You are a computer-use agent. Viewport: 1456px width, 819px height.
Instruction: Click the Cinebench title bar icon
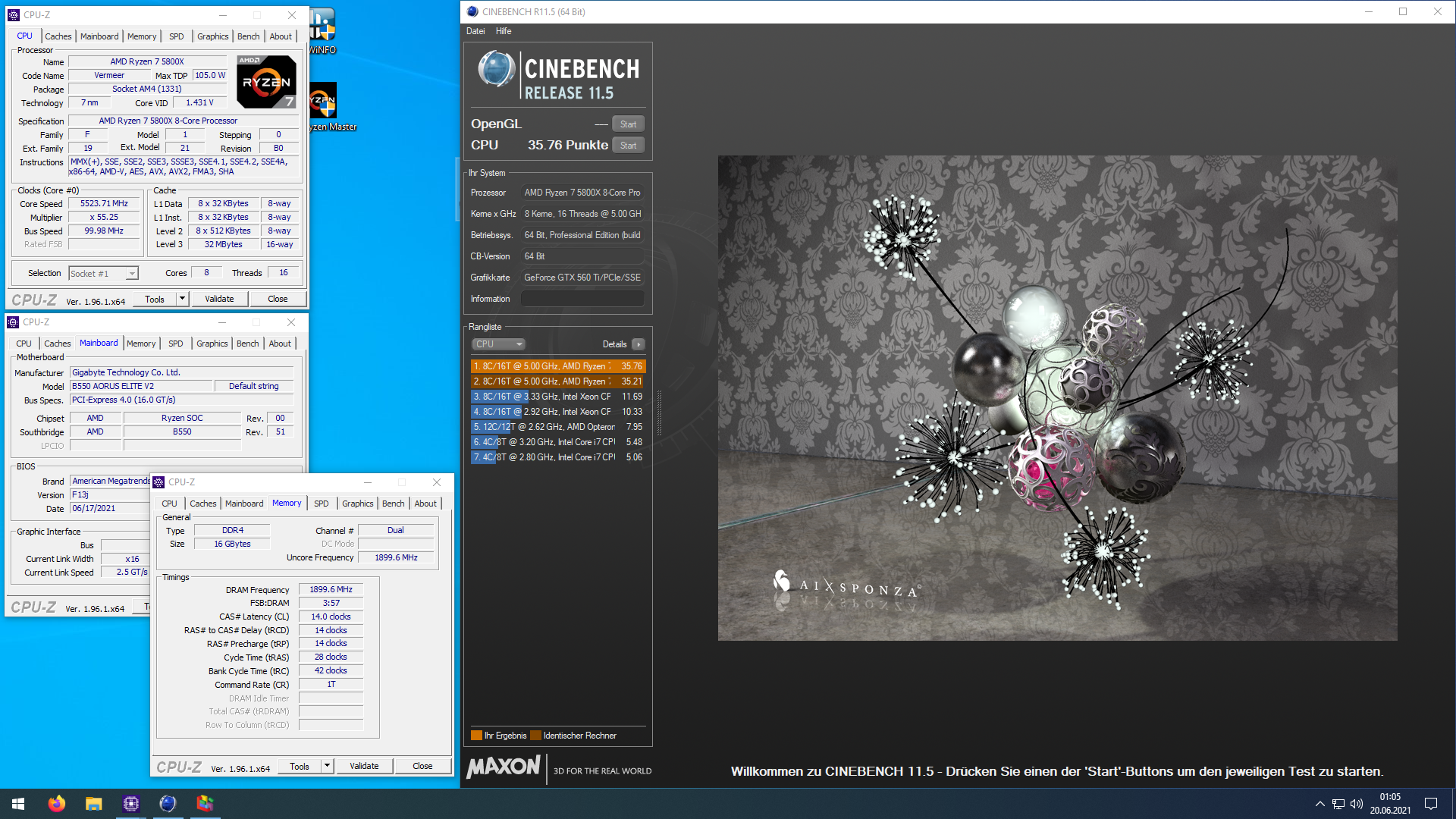(x=472, y=11)
